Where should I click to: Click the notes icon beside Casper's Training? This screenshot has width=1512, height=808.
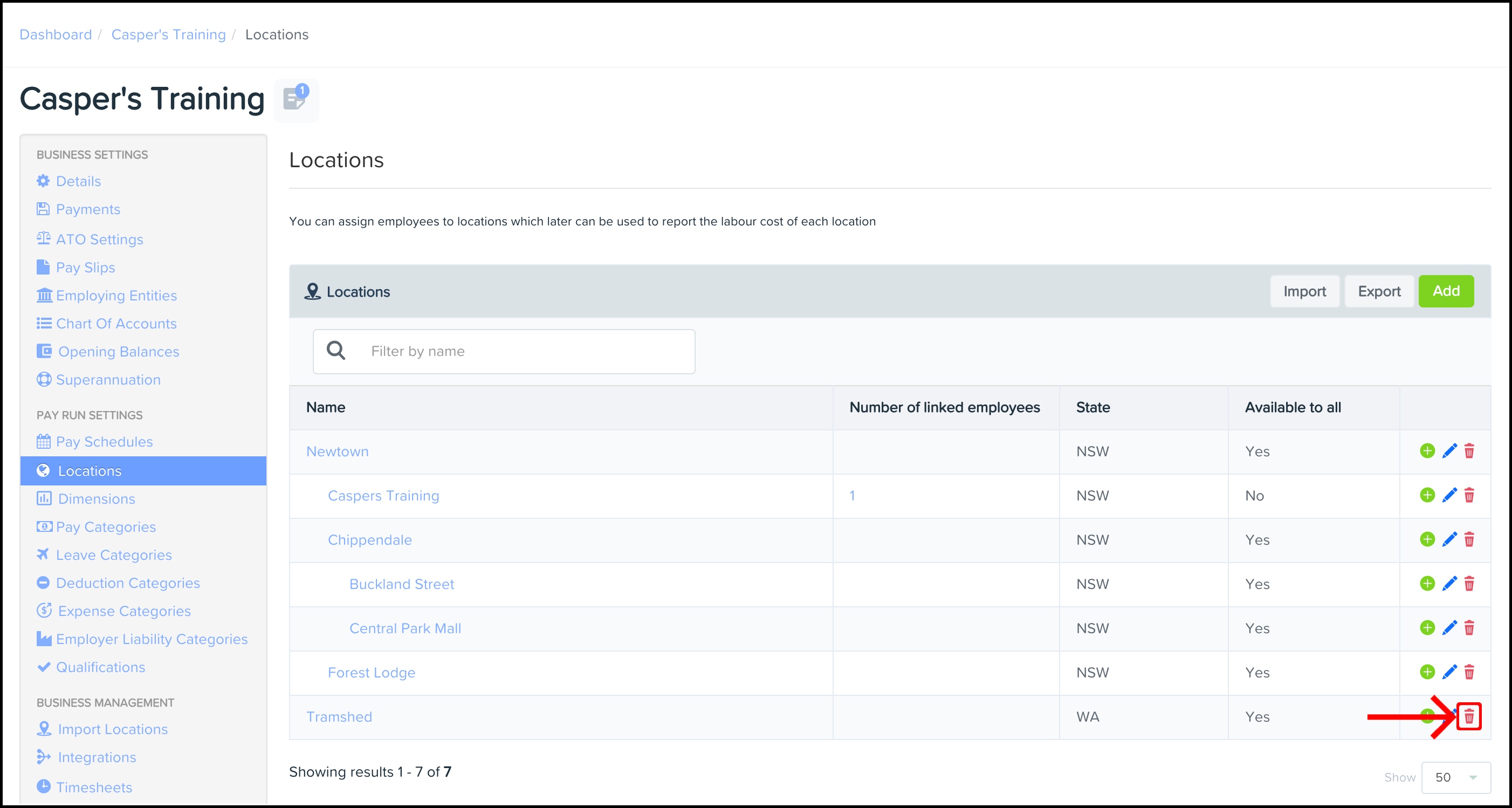click(x=295, y=99)
